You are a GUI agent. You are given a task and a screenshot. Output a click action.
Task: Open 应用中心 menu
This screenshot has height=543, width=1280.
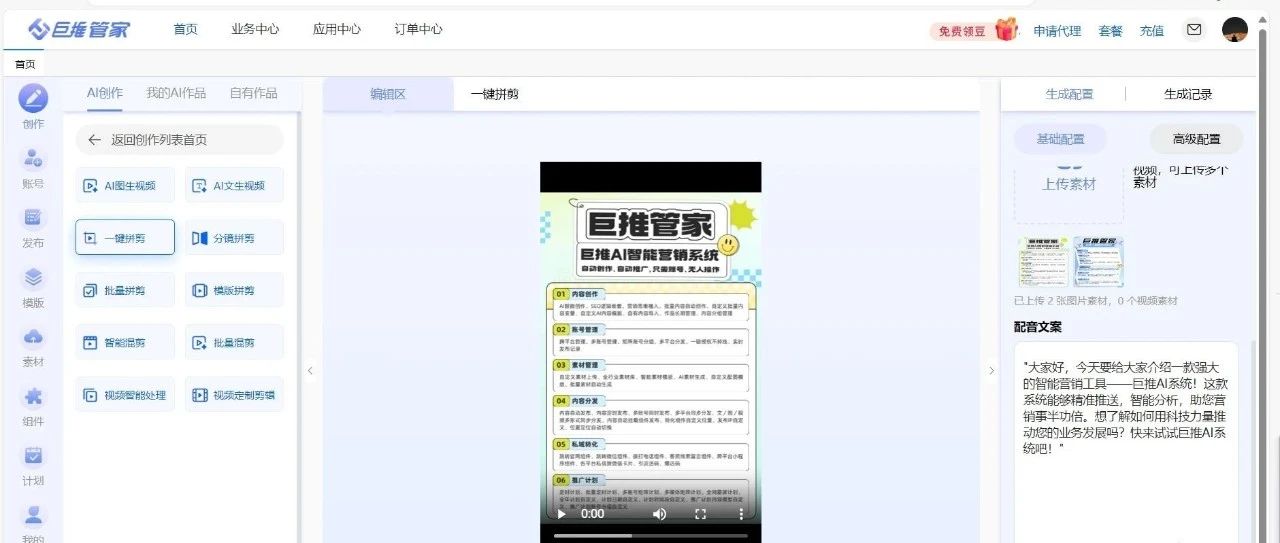pos(337,30)
